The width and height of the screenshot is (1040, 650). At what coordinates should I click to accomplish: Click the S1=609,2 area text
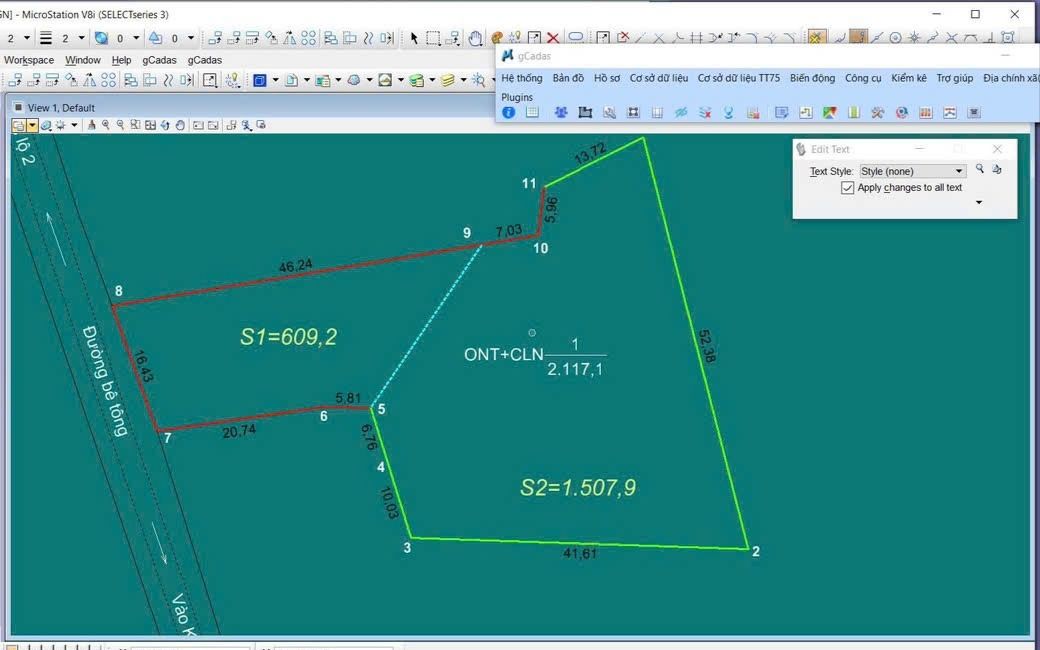tap(288, 337)
